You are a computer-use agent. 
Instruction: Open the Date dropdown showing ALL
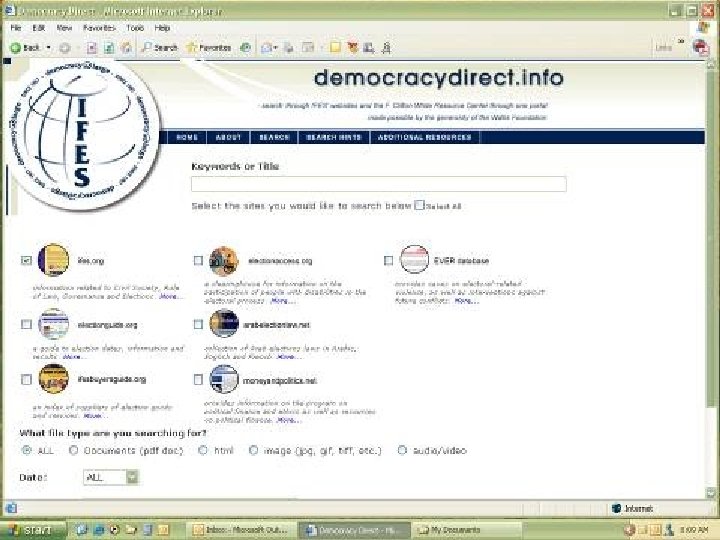point(111,478)
